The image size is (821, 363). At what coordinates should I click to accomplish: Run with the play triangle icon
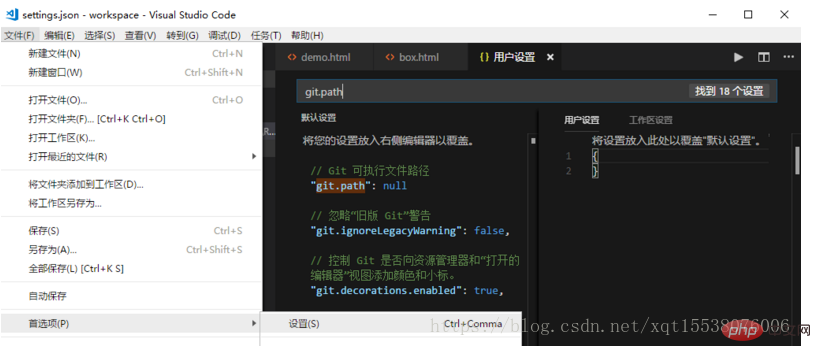(x=738, y=57)
